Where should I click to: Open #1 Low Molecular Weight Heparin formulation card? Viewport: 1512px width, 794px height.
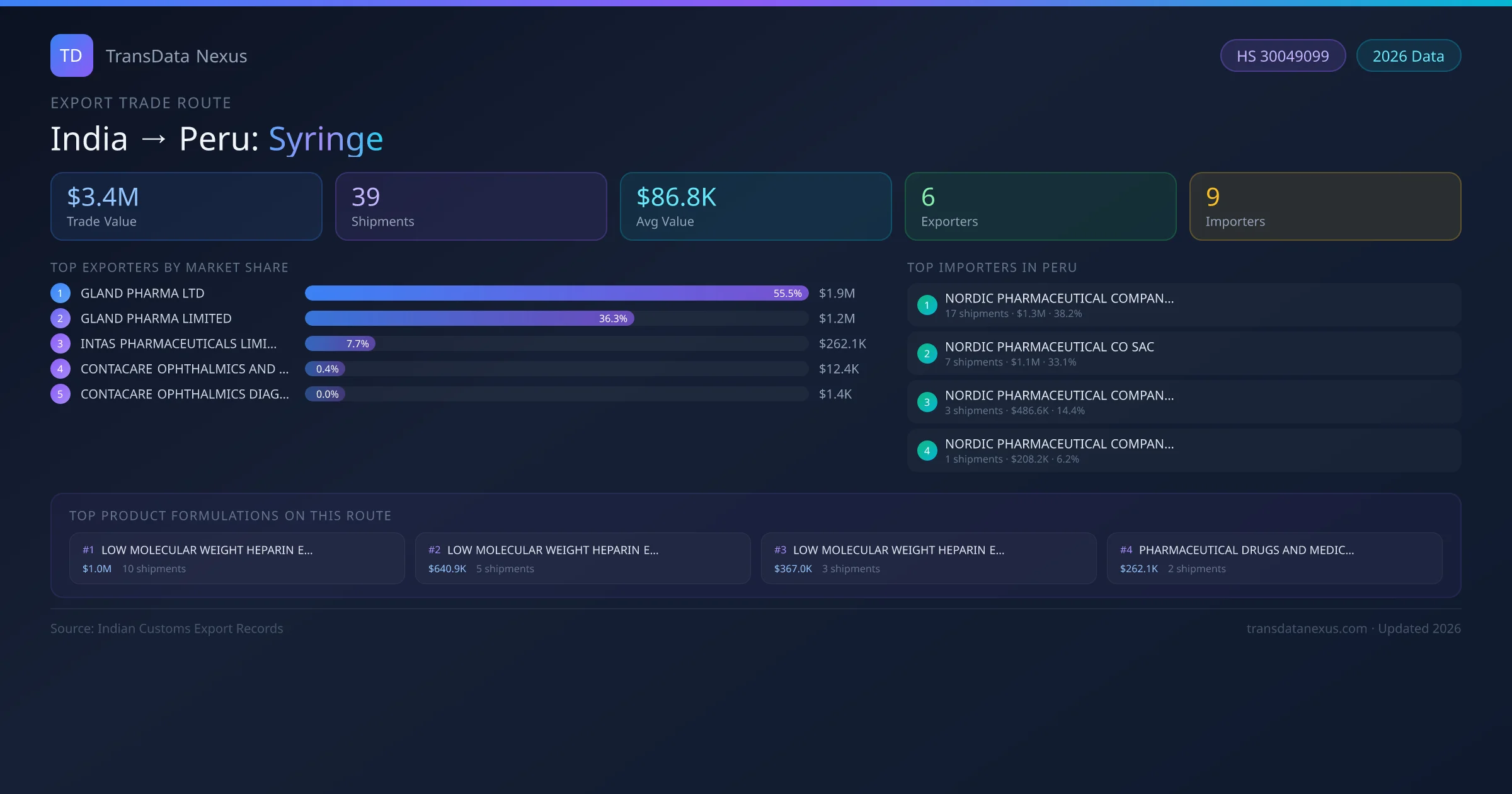(x=237, y=558)
